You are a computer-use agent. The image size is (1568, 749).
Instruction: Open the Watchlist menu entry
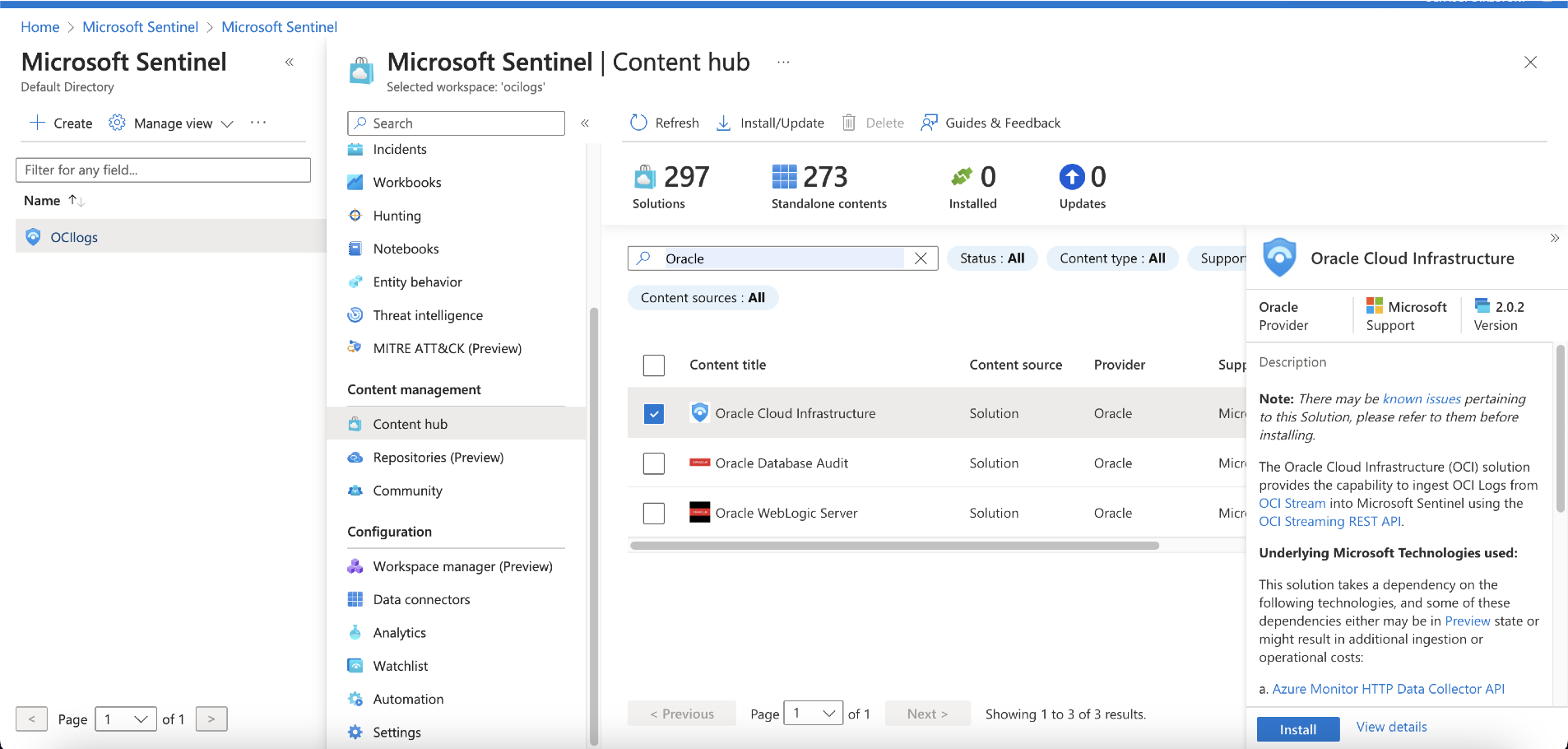click(x=401, y=666)
